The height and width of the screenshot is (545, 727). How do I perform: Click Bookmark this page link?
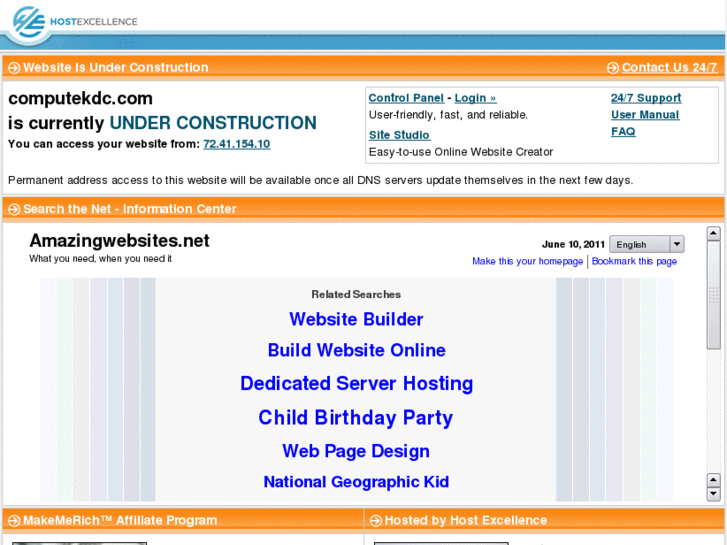coord(634,261)
